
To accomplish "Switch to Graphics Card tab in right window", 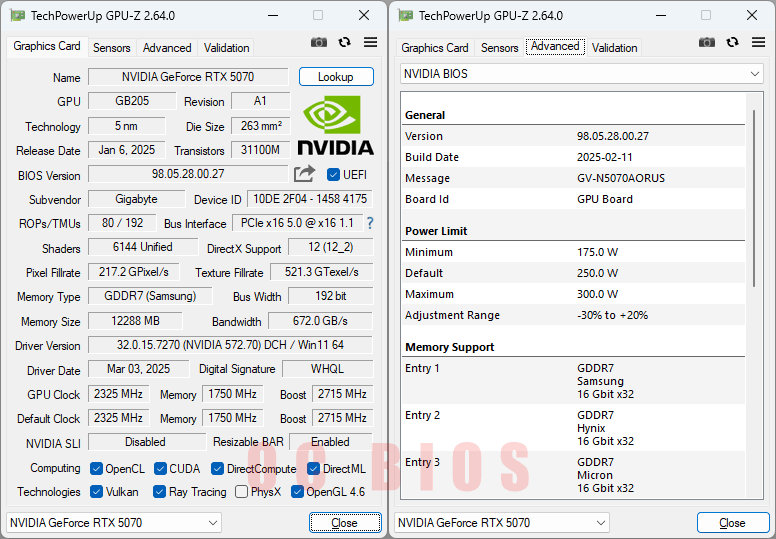I will click(x=435, y=48).
